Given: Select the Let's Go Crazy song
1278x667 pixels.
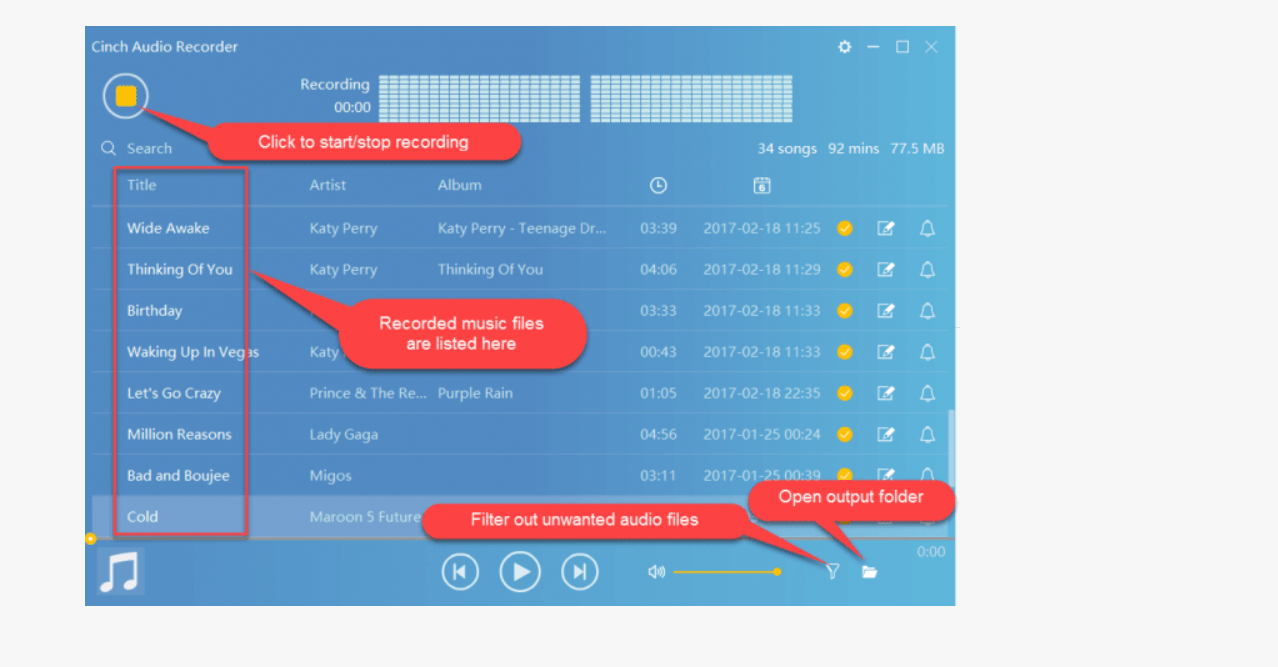Looking at the screenshot, I should click(174, 393).
